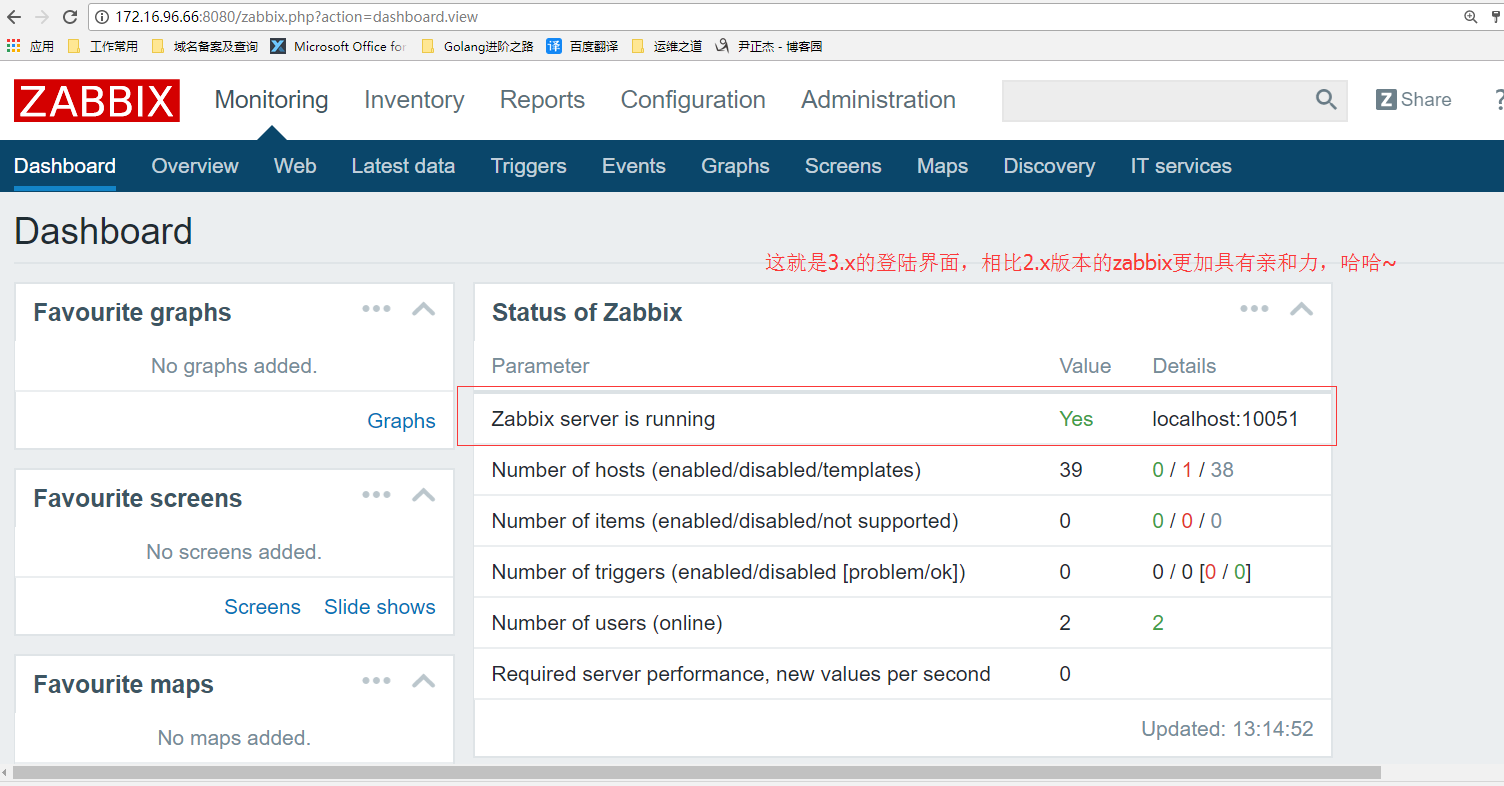Click the ZABBIX logo
The height and width of the screenshot is (786, 1504).
(97, 101)
